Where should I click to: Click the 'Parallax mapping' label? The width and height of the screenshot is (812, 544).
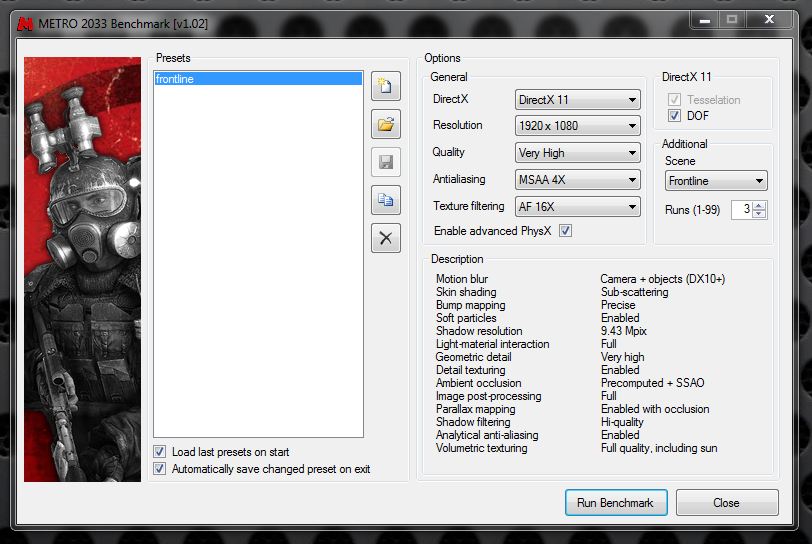(475, 409)
